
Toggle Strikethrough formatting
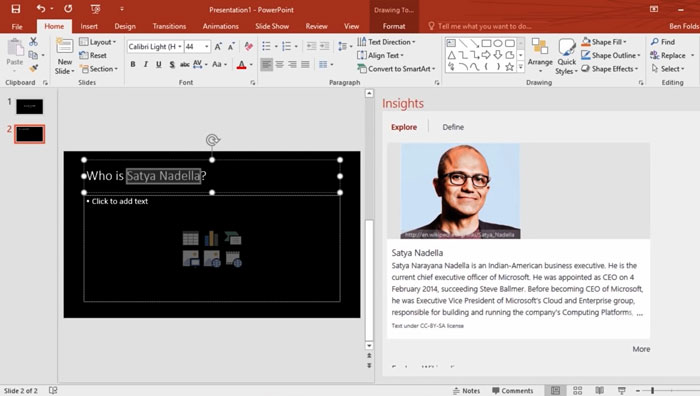pyautogui.click(x=184, y=65)
